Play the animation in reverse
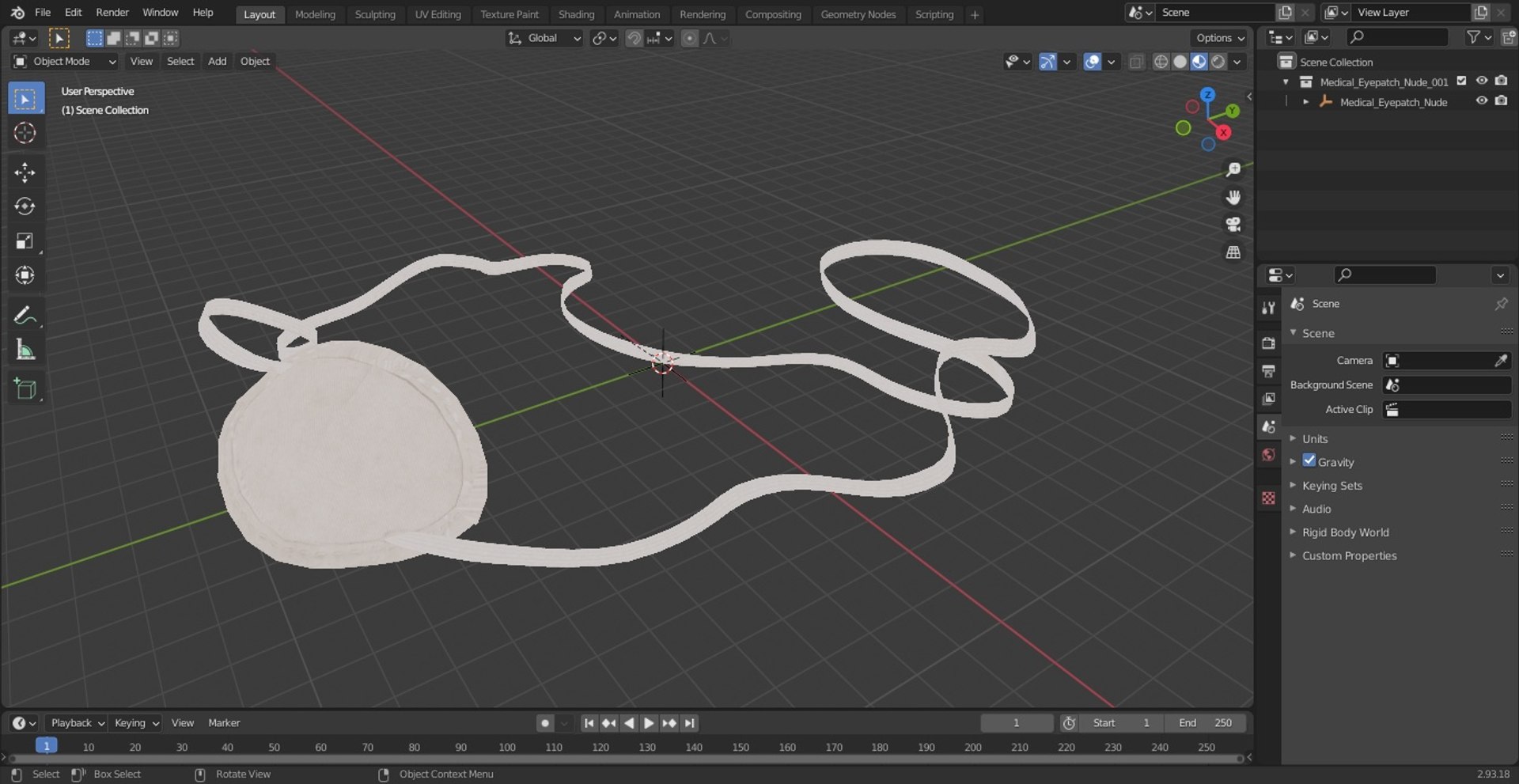 [x=629, y=723]
